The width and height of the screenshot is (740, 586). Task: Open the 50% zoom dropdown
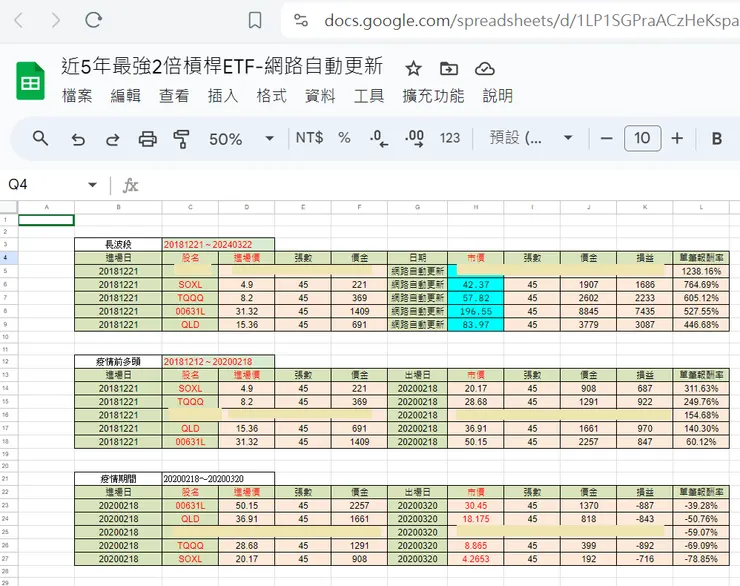pos(242,139)
